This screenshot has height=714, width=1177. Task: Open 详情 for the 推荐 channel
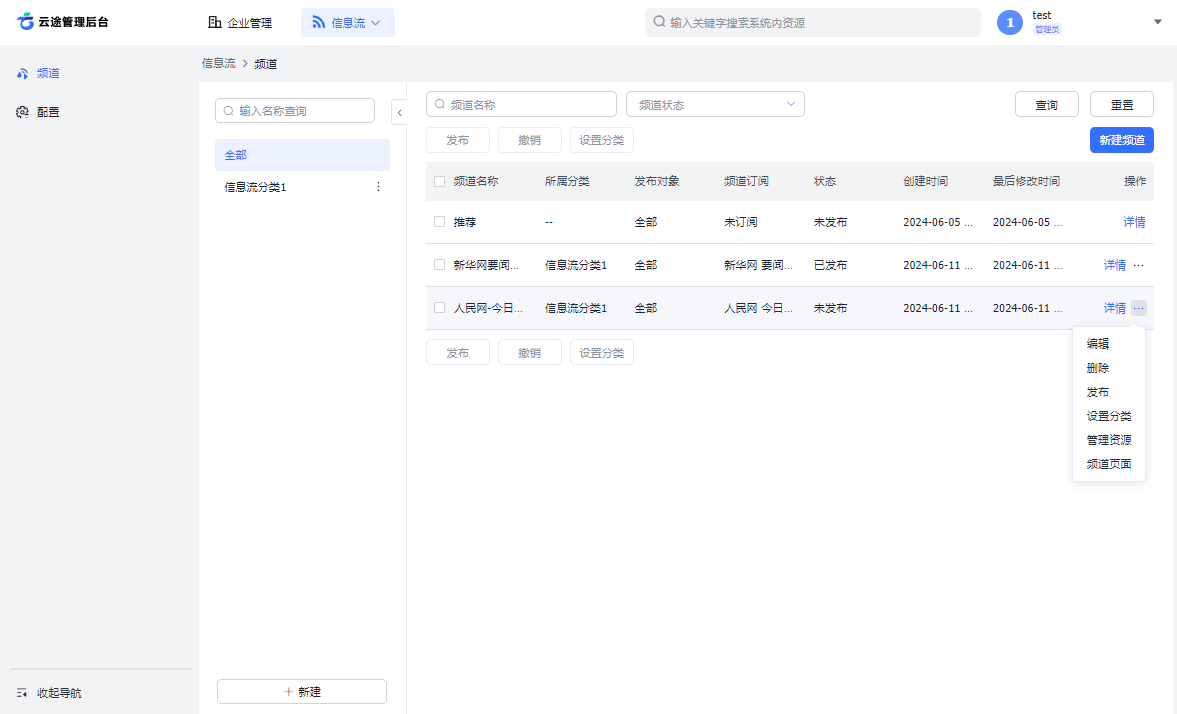point(1134,222)
